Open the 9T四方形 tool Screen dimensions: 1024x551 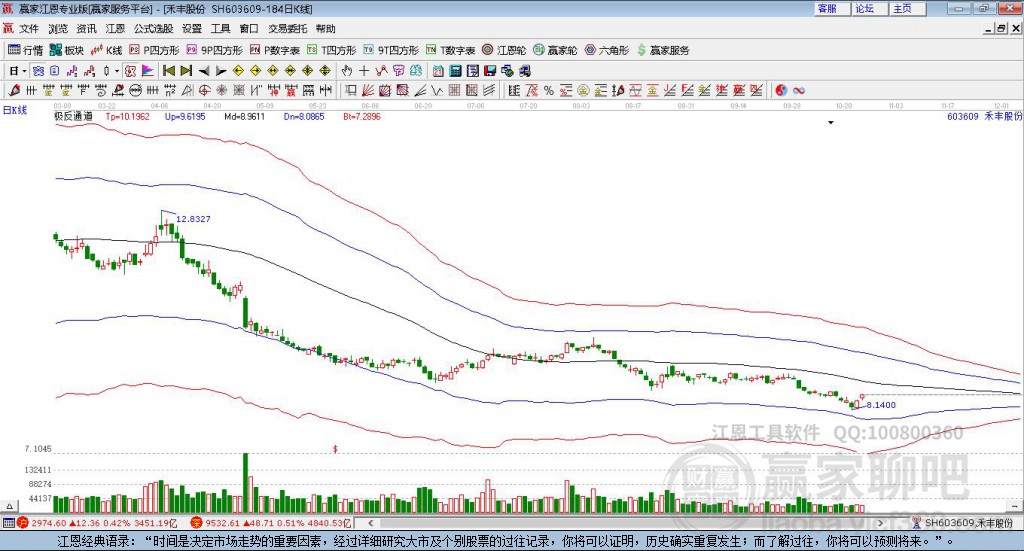391,50
